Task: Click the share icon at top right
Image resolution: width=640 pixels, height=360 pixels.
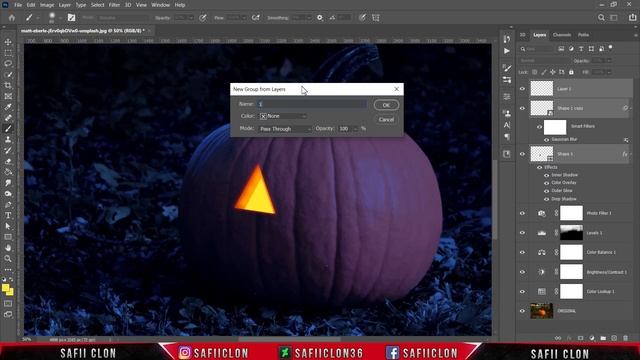Action: (x=632, y=18)
